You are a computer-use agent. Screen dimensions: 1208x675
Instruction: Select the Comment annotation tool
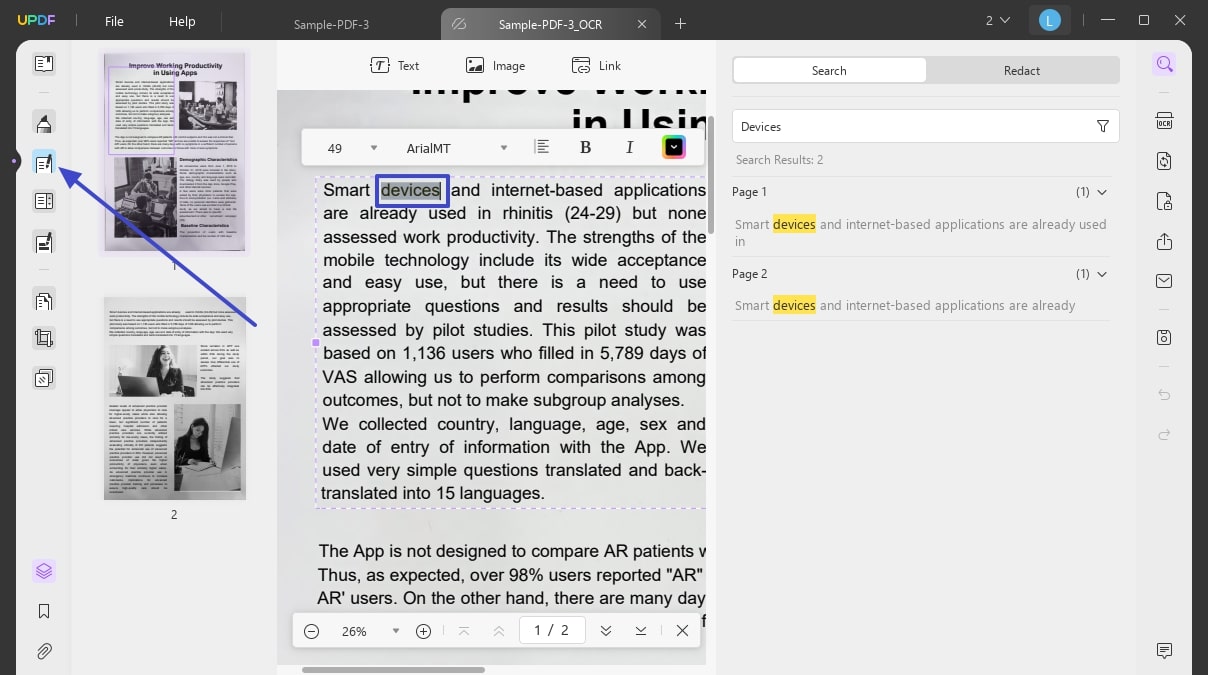pyautogui.click(x=43, y=122)
